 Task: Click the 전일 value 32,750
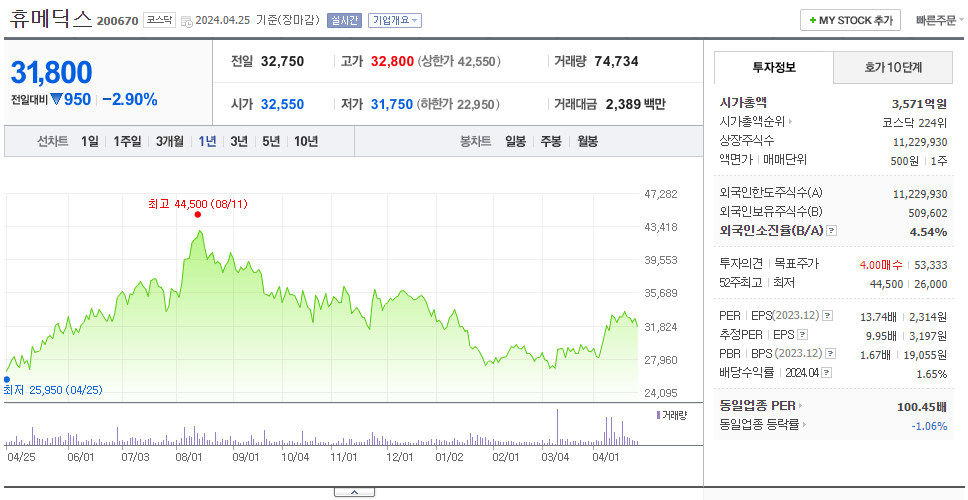[x=282, y=61]
